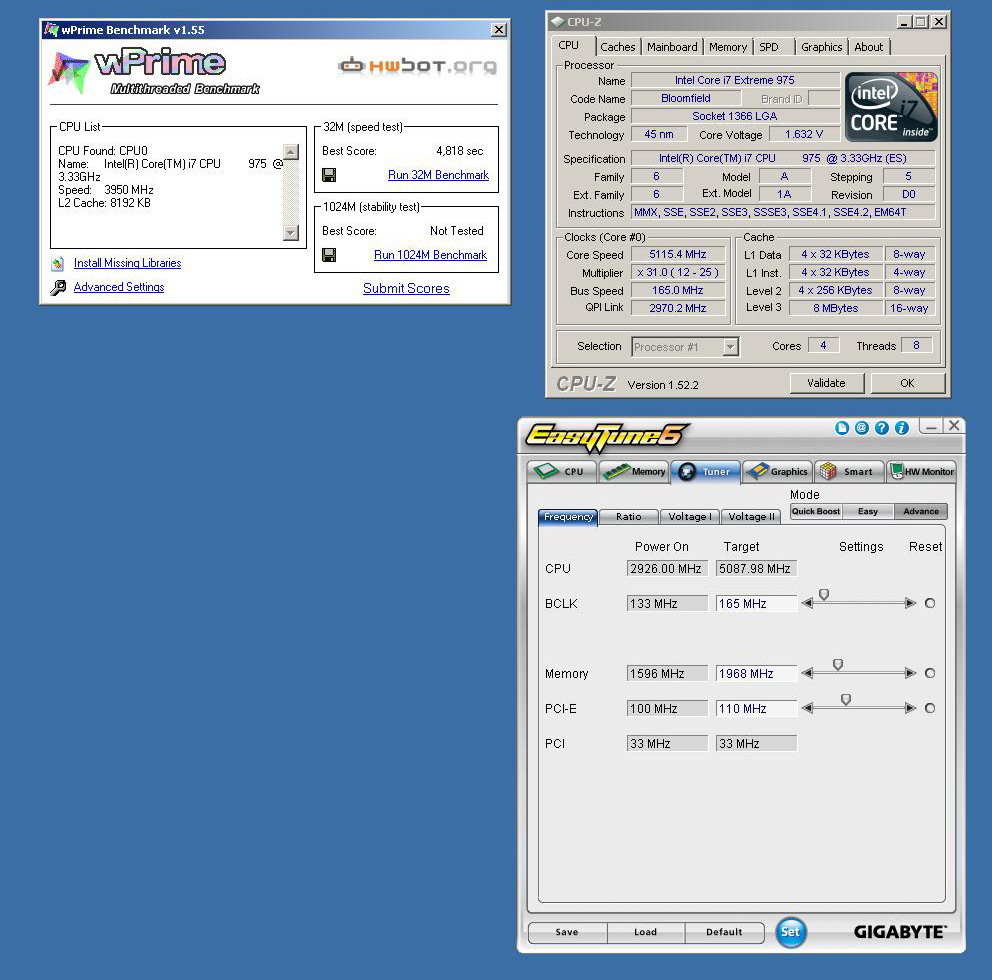Increase BCLK with right arrow
992x980 pixels.
tap(910, 604)
